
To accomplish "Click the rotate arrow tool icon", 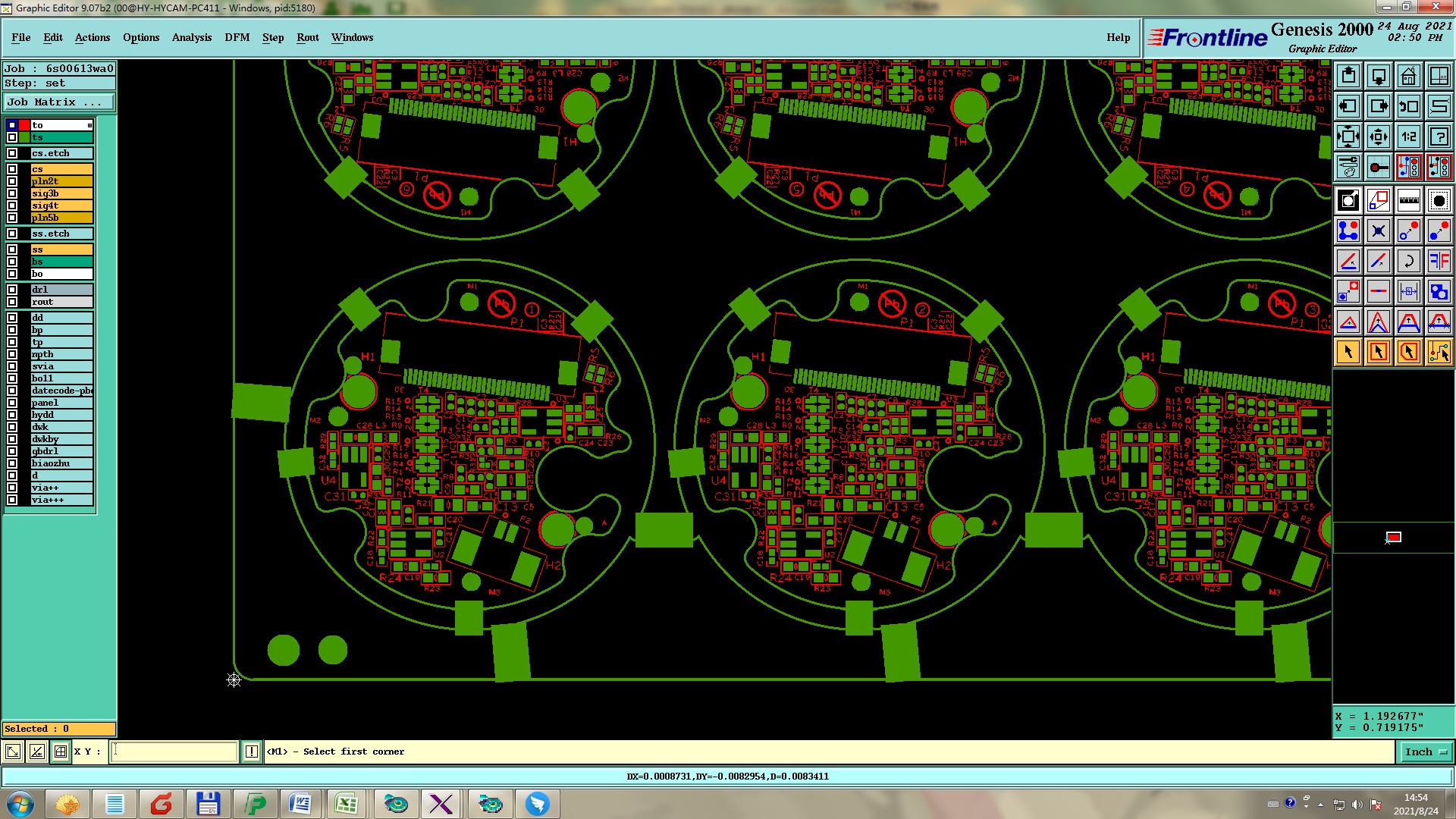I will pyautogui.click(x=1408, y=261).
